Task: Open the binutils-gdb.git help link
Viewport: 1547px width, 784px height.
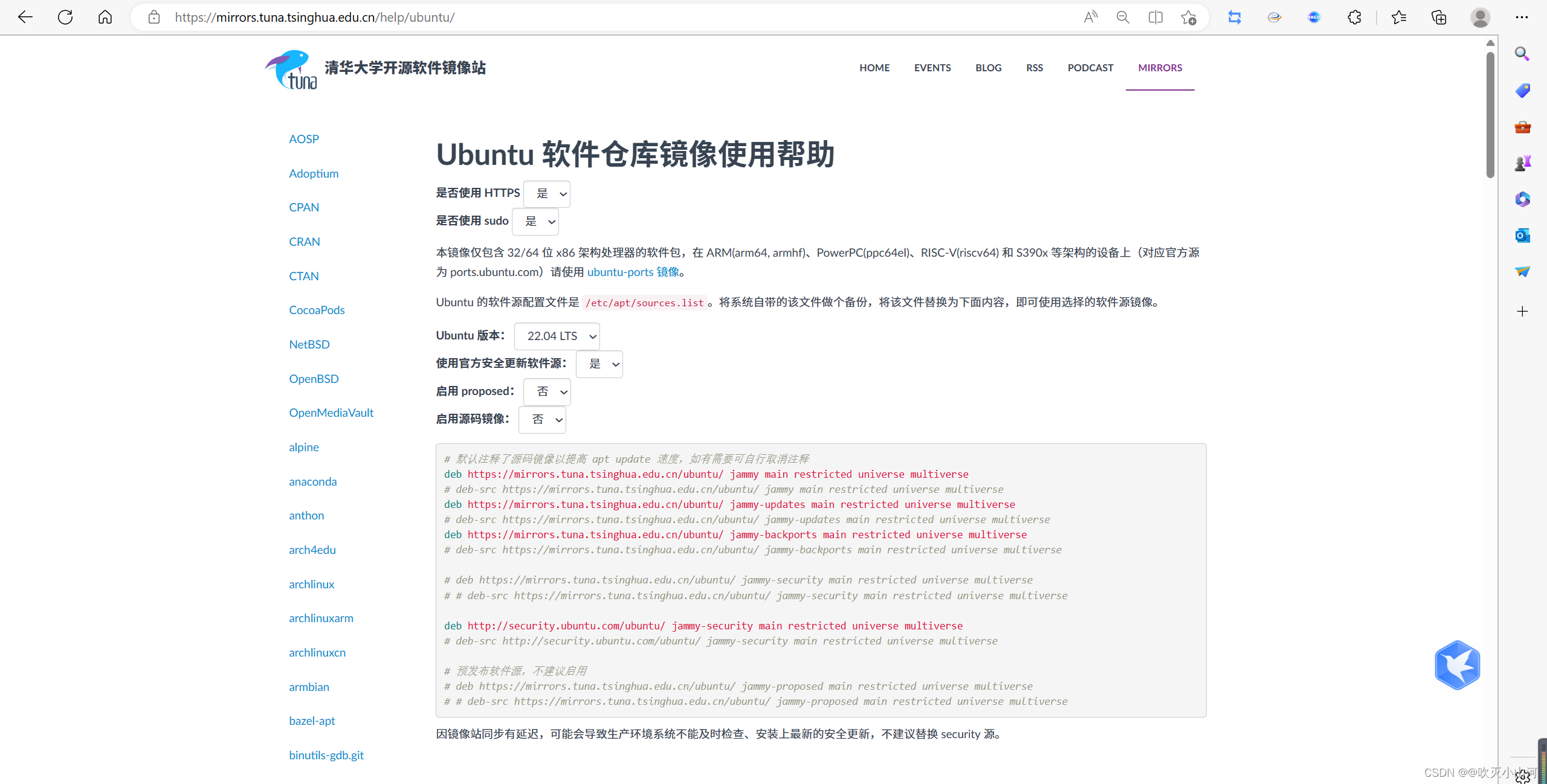Action: pos(326,756)
